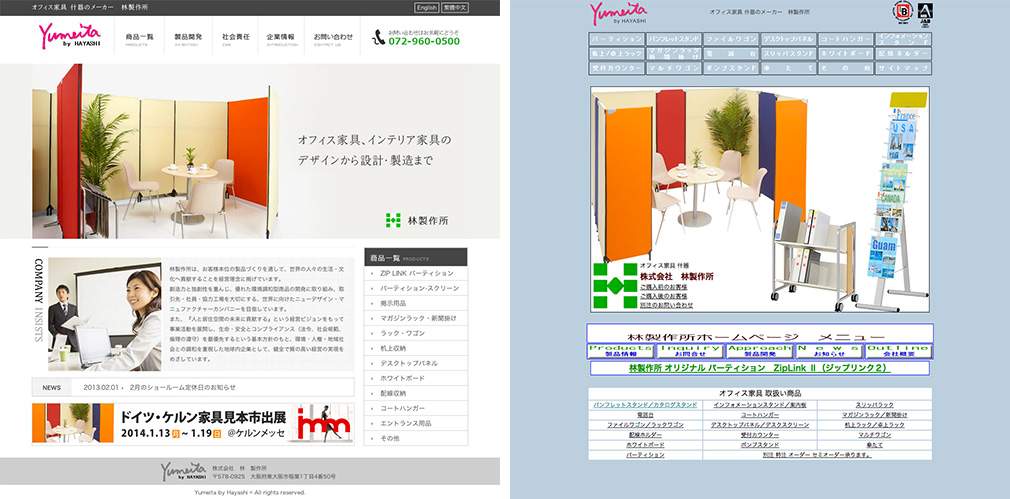This screenshot has height=499, width=1010.
Task: Click the ご購入後のお客様 link under 林製作所
Action: [x=662, y=296]
